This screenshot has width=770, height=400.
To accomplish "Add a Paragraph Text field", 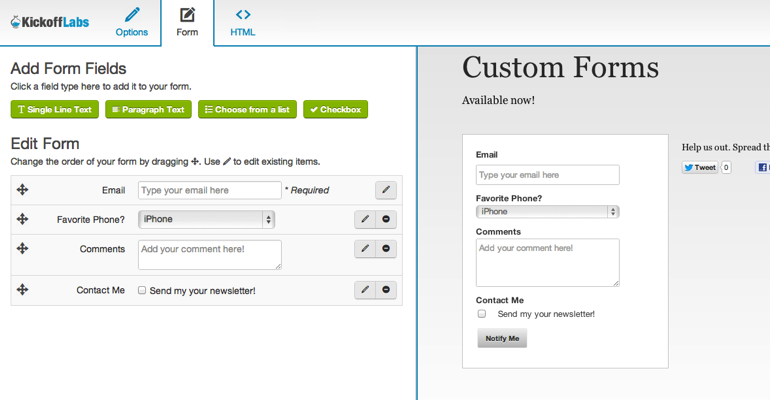I will point(148,110).
